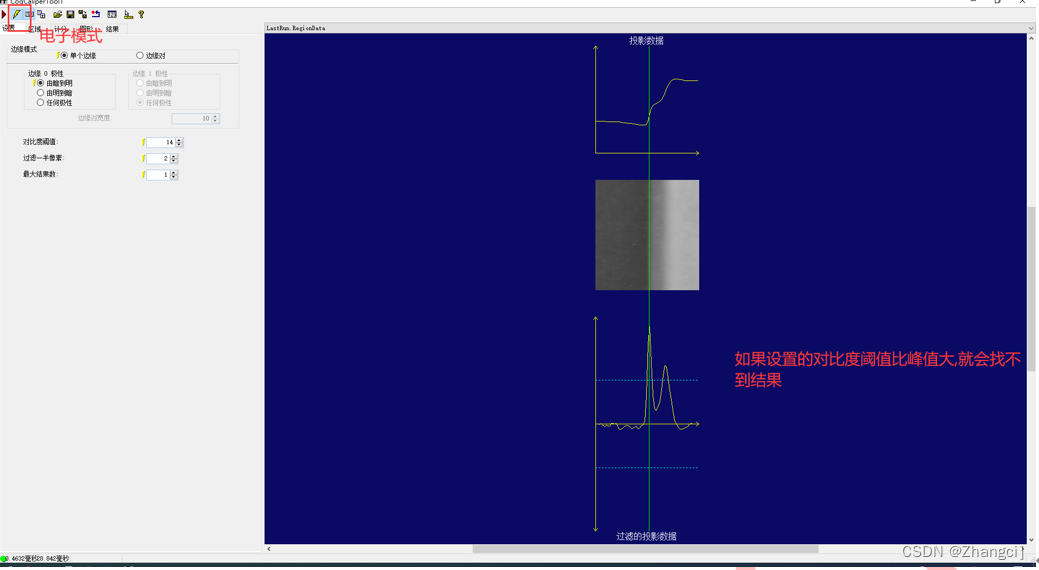Click the 对比度阈值 value field showing 14
This screenshot has width=1039, height=570.
click(x=161, y=142)
